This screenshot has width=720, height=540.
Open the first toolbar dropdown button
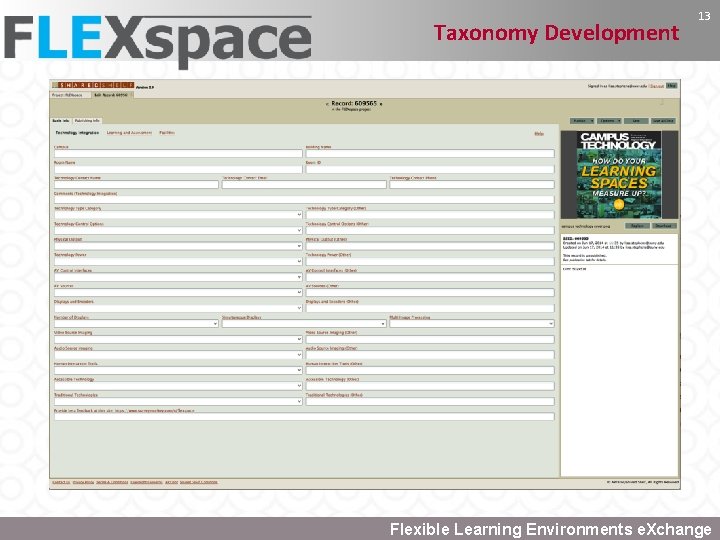pos(582,121)
